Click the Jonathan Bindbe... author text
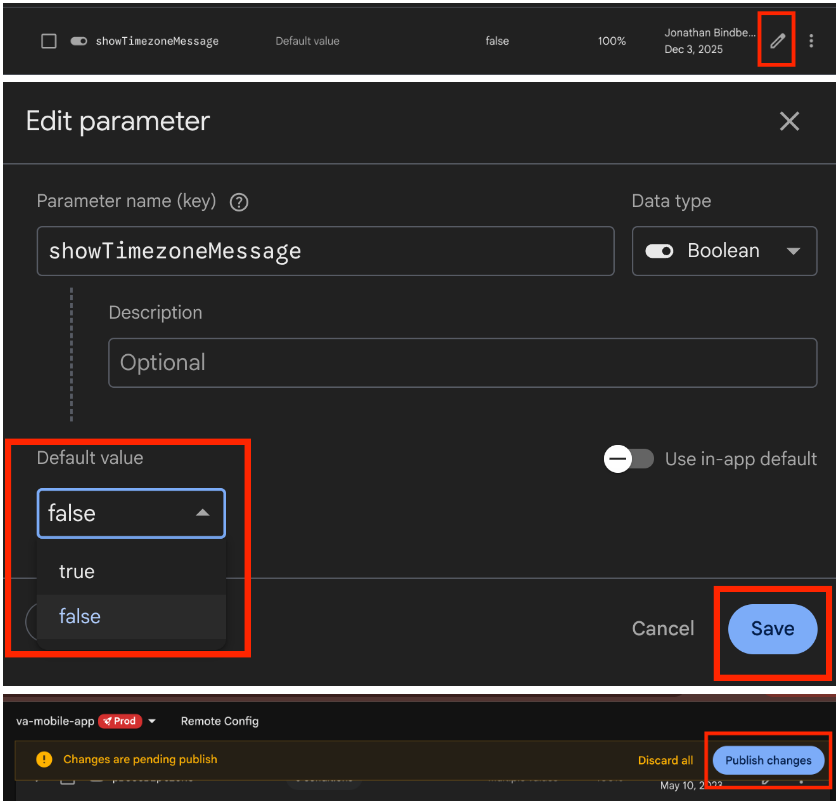 pyautogui.click(x=710, y=33)
